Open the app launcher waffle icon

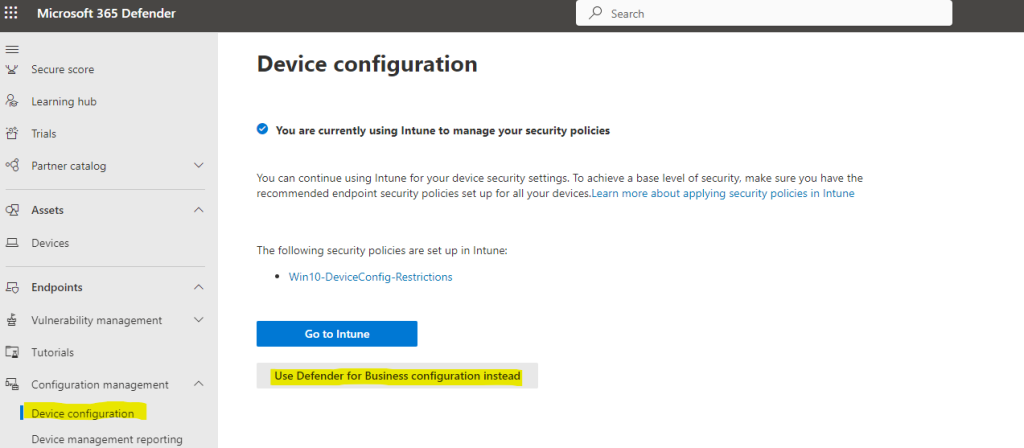pos(11,13)
